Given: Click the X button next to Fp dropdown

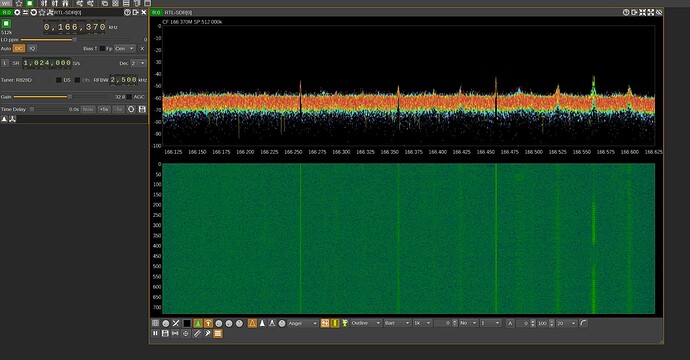Looking at the screenshot, I should coord(142,48).
